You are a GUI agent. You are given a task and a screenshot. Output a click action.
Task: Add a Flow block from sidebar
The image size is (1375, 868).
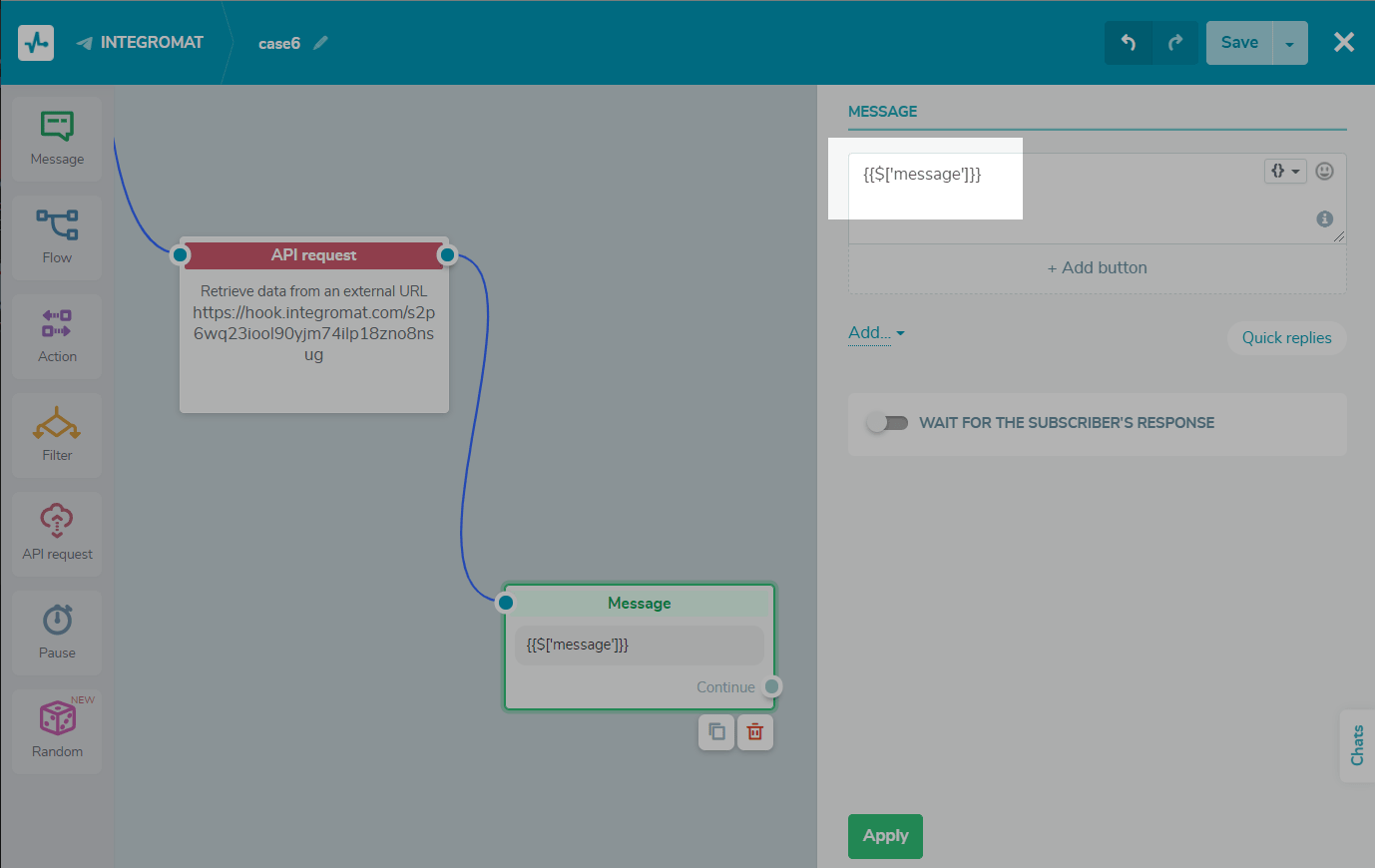(57, 237)
